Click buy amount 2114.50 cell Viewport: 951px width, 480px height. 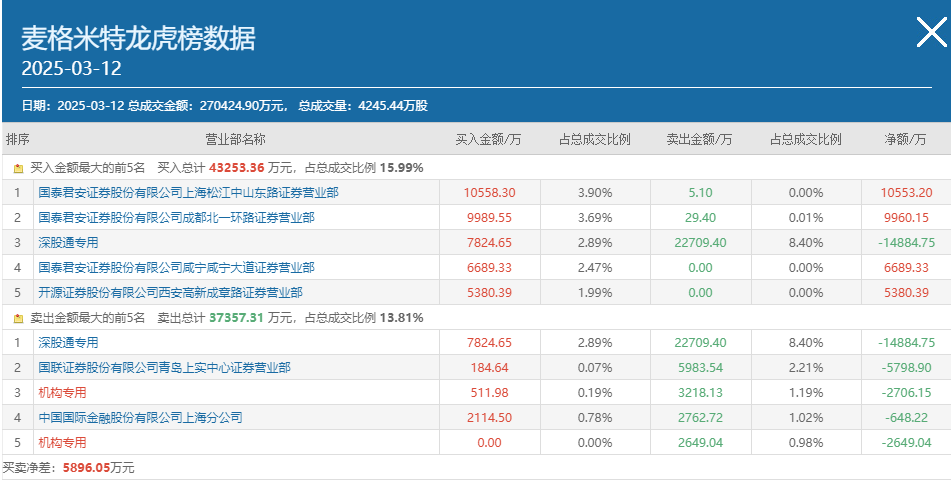489,417
